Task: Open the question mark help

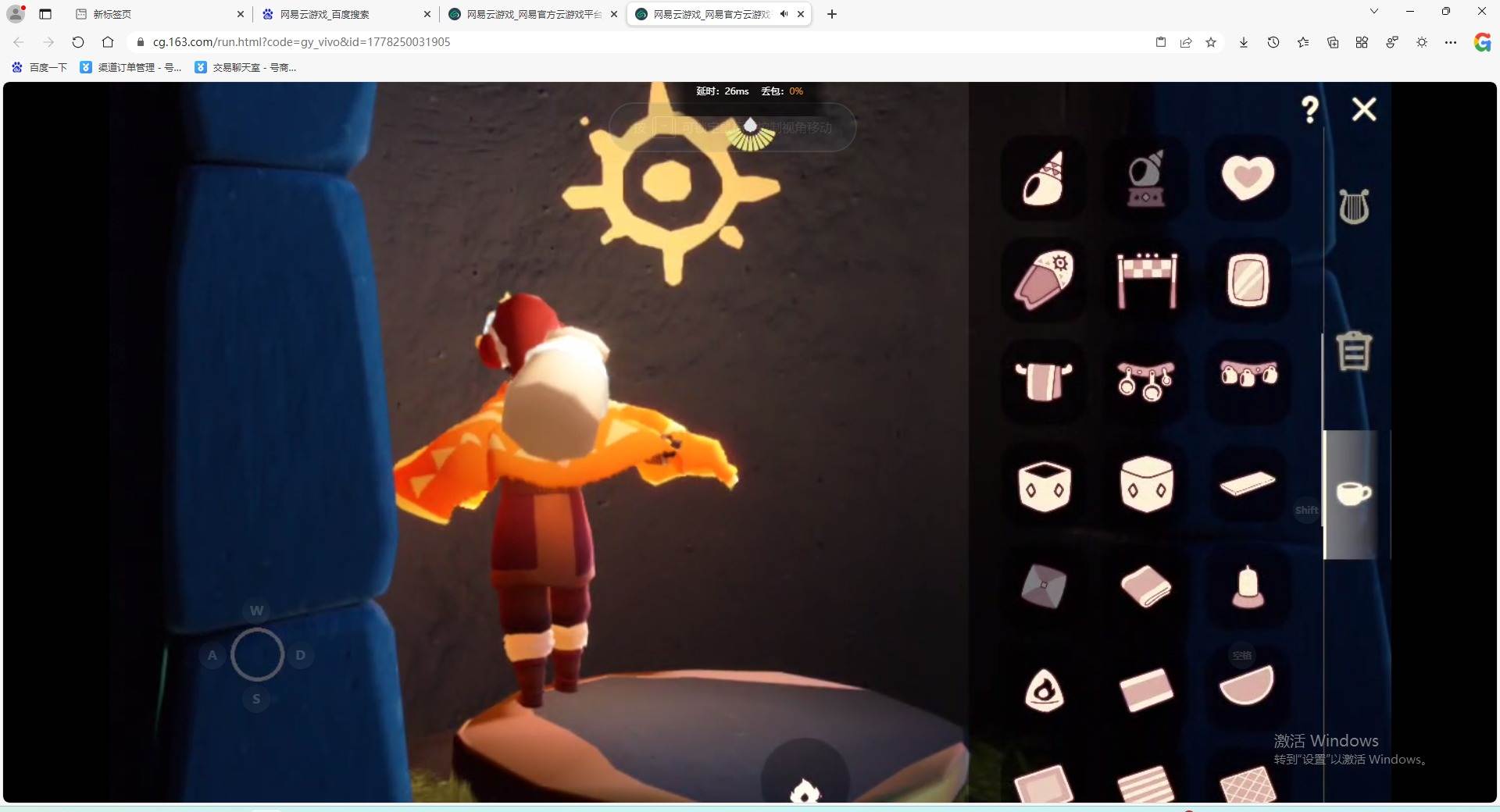Action: point(1310,109)
